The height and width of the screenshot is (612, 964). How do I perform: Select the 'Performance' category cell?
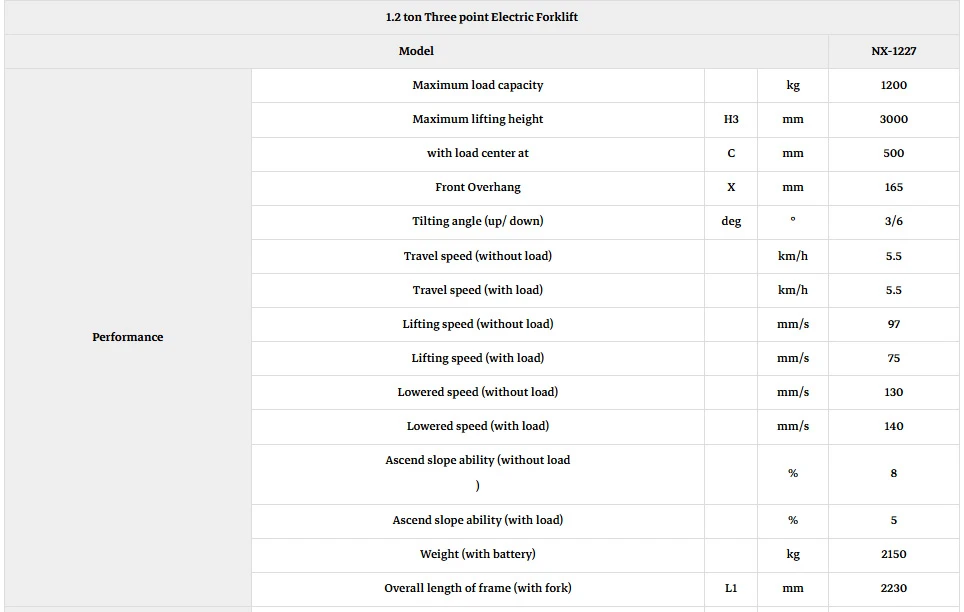[x=128, y=337]
